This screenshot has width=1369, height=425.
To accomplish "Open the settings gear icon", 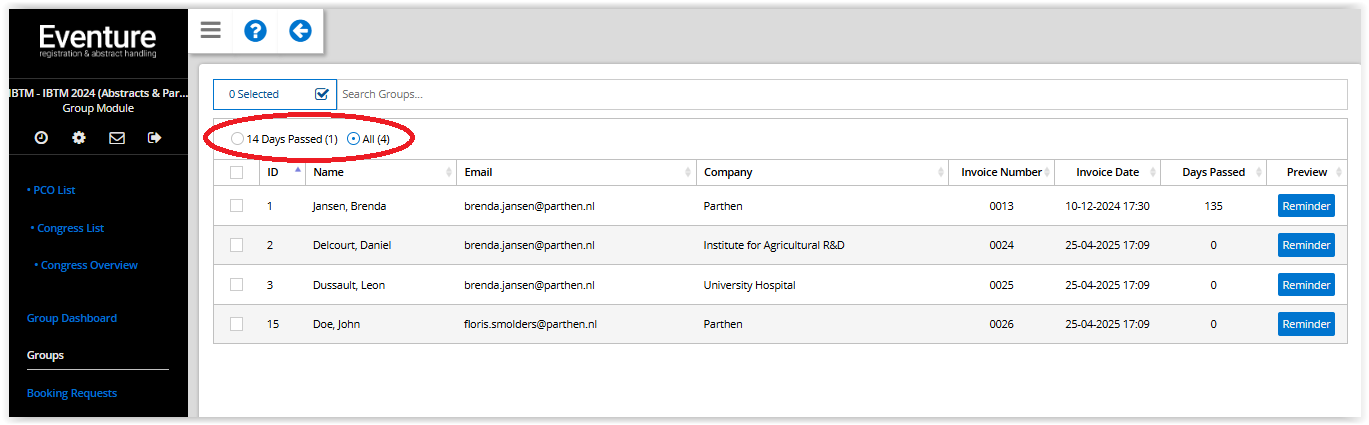I will (79, 138).
